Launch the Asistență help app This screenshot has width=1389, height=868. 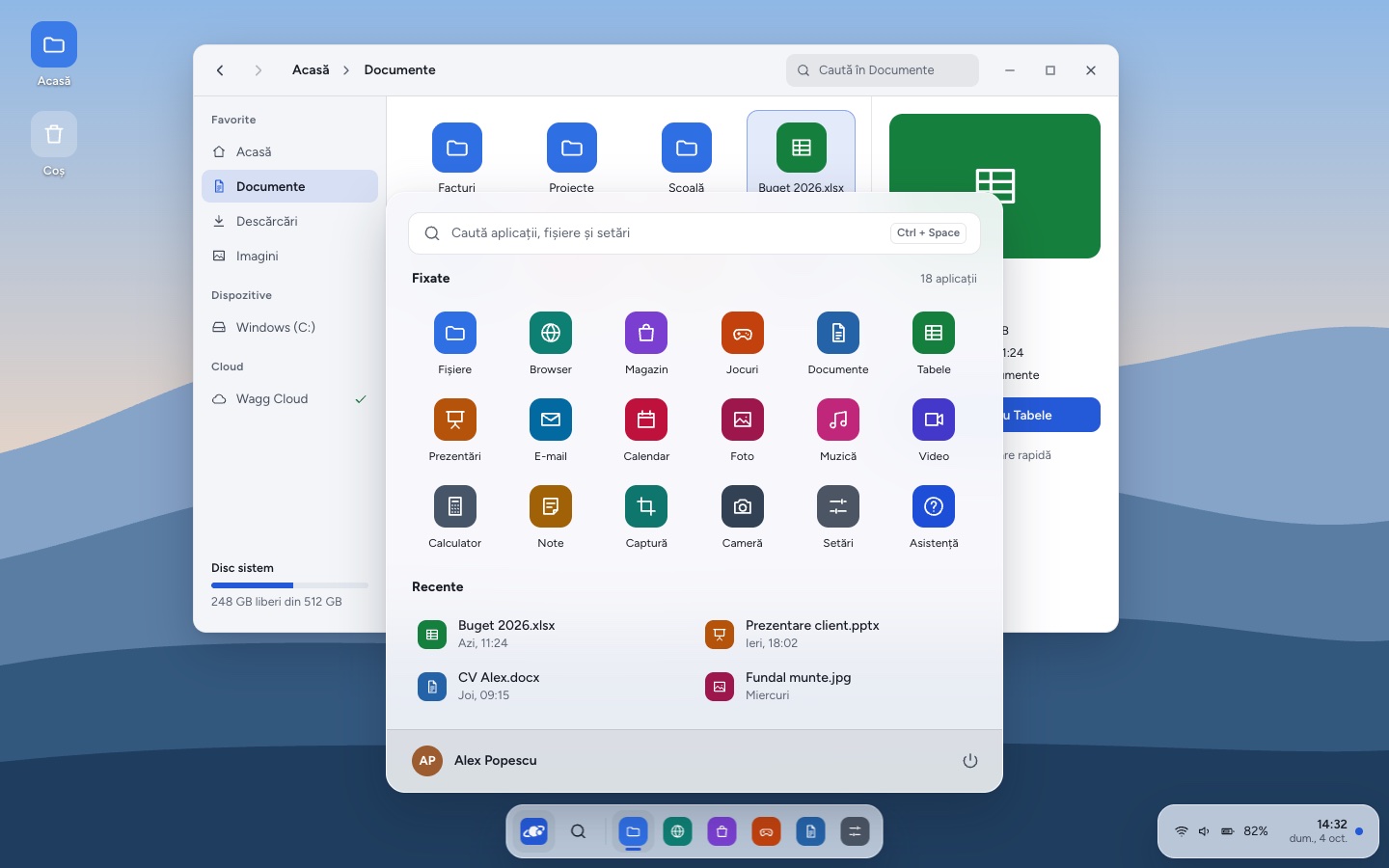(934, 518)
